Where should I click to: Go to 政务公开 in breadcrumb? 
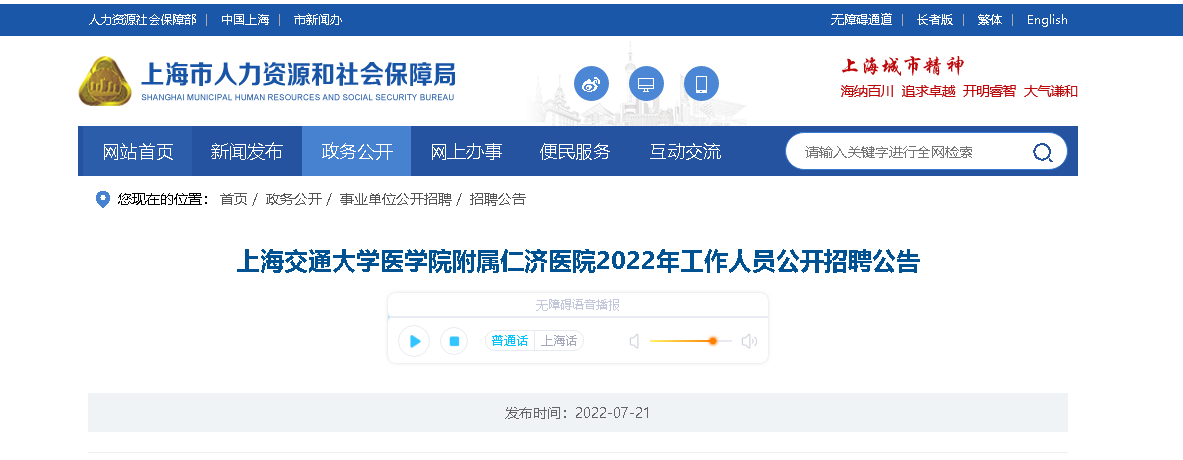pos(293,199)
